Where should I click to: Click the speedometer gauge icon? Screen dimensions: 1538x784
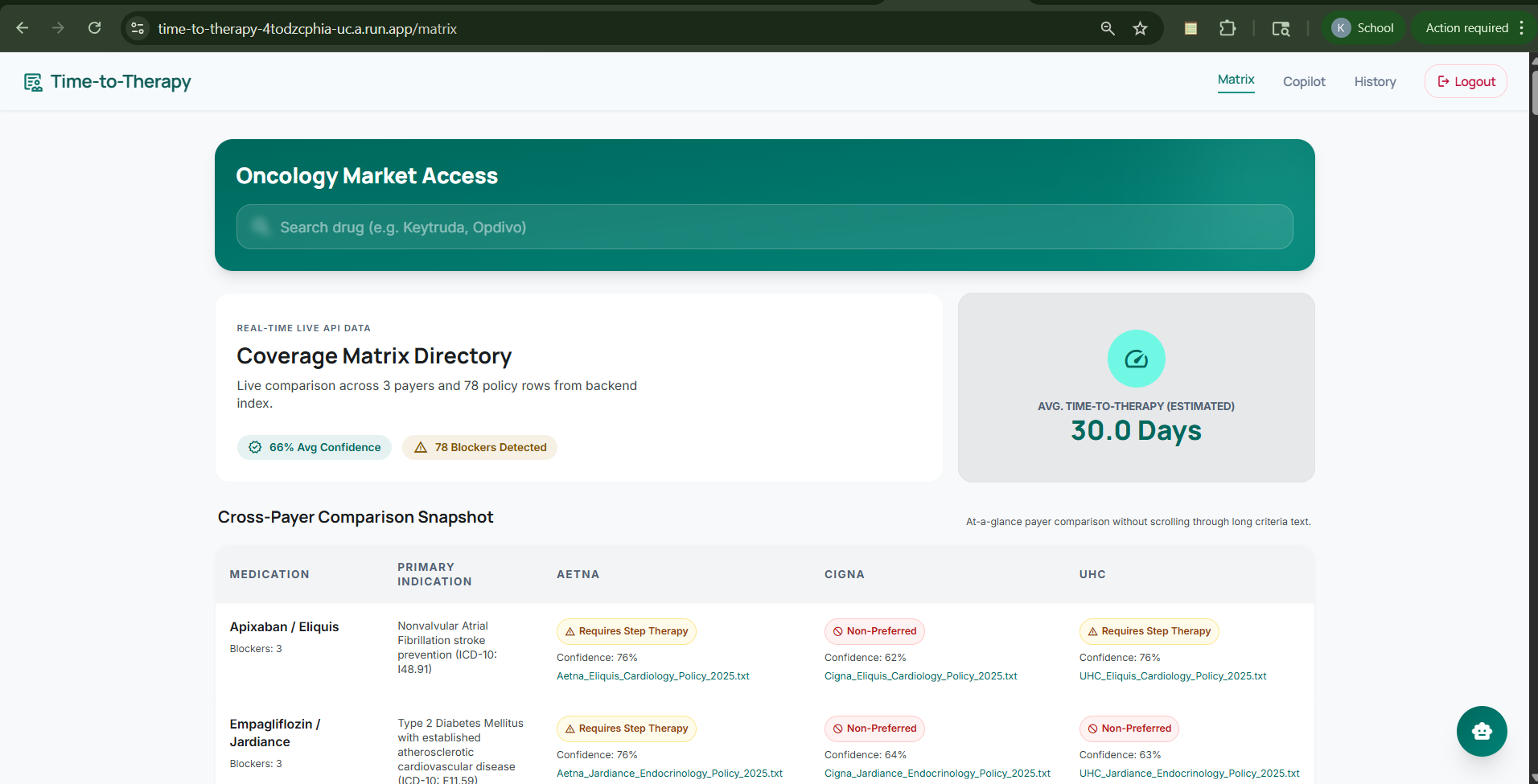point(1136,359)
